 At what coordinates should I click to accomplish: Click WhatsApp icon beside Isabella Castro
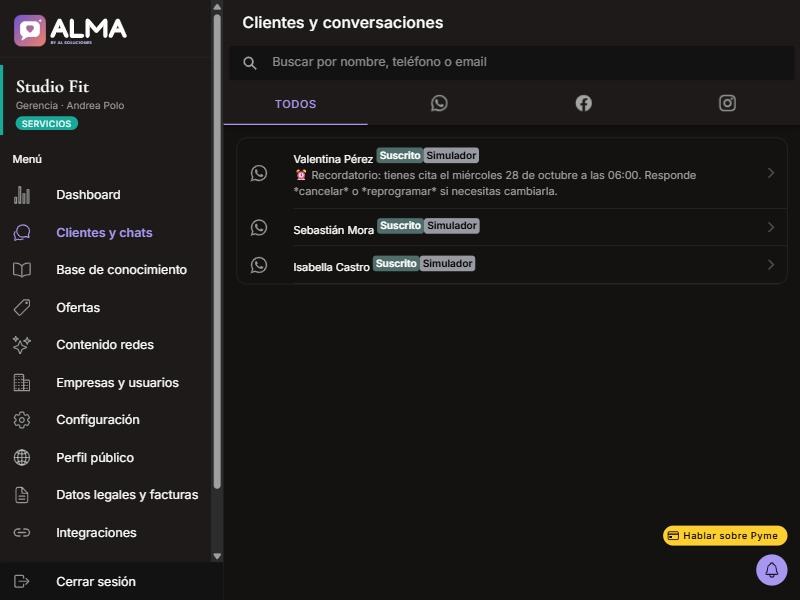coord(259,265)
